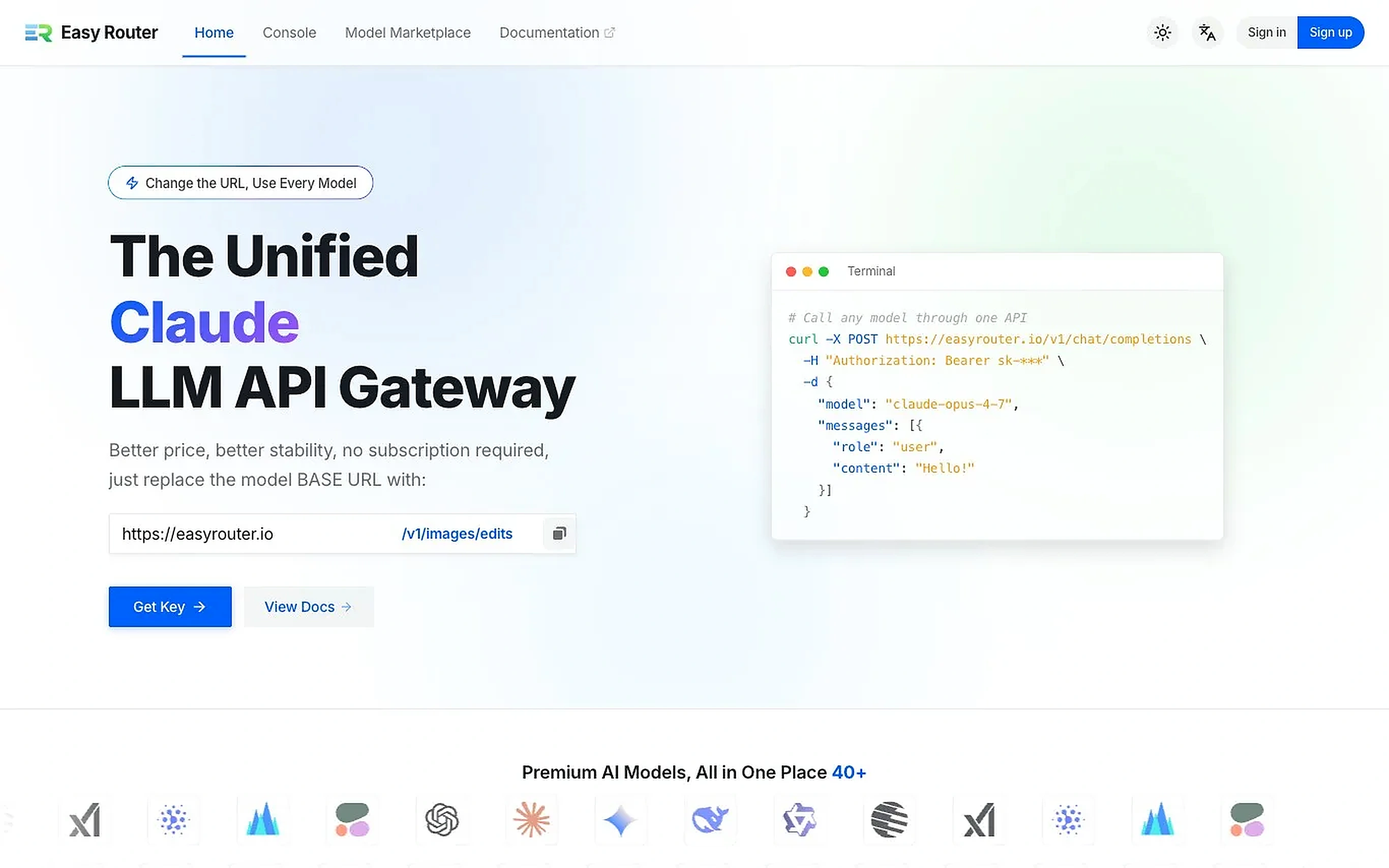1389x868 pixels.
Task: Click the DeepSeek whale logo
Action: pos(710,819)
